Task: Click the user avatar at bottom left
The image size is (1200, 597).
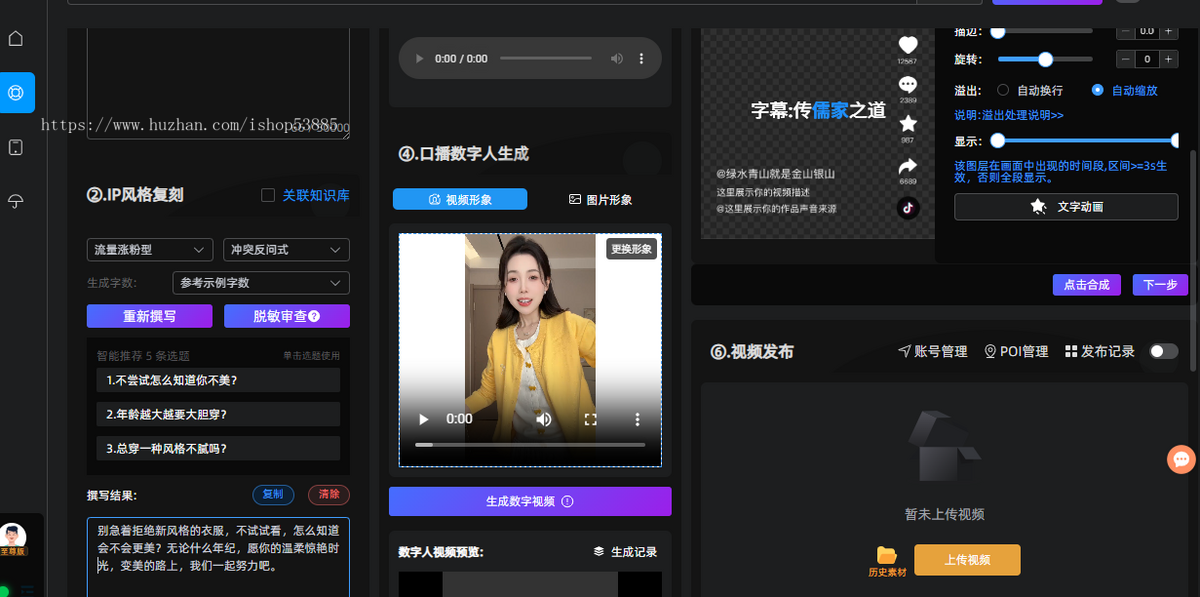Action: click(x=13, y=535)
